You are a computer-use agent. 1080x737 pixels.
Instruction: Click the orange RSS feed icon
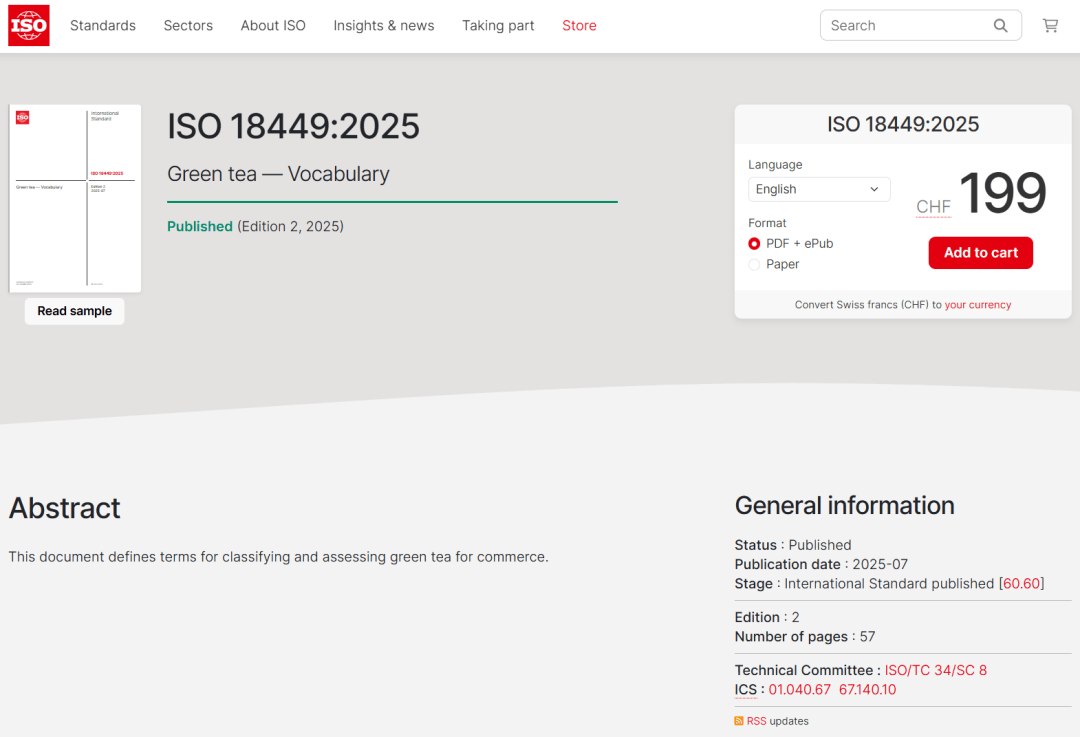[x=739, y=721]
